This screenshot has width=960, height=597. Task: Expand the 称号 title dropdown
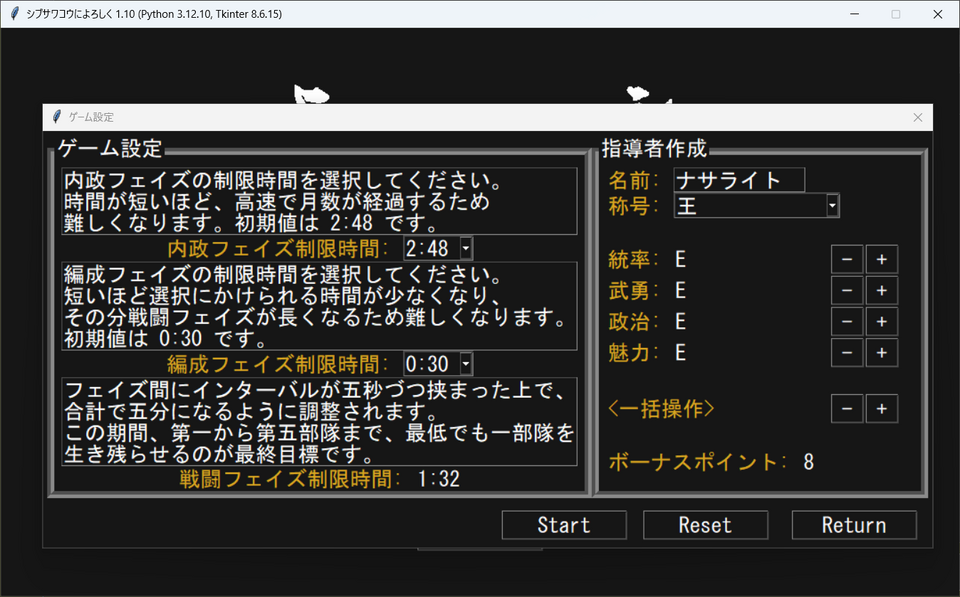pyautogui.click(x=832, y=206)
